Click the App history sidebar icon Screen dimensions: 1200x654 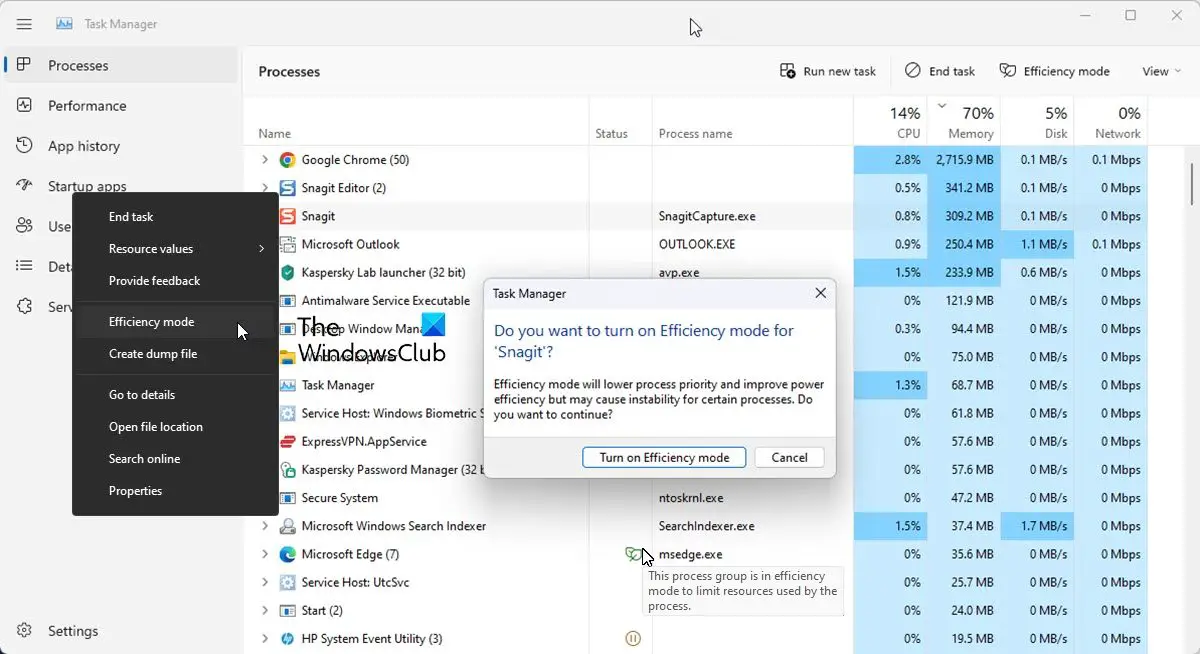pos(26,146)
